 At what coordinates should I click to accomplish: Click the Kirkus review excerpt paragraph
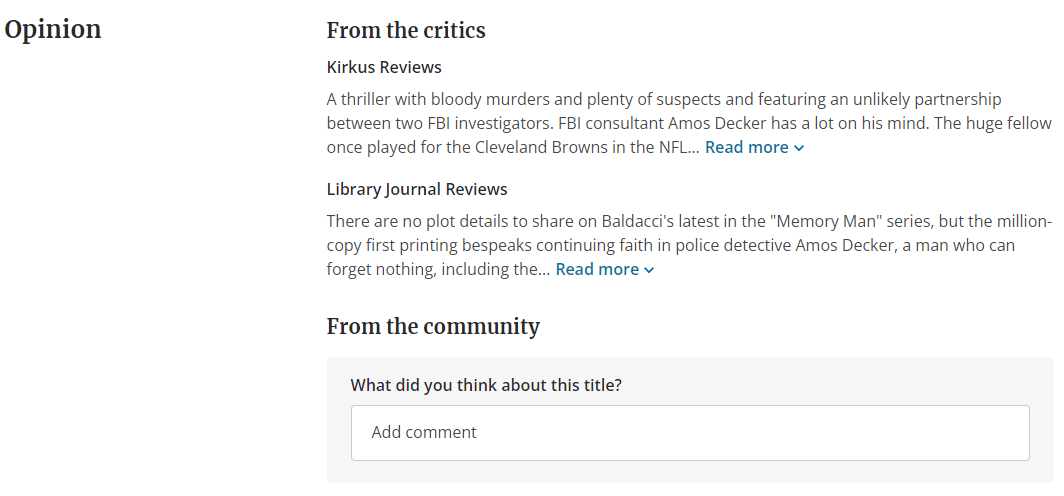point(689,123)
